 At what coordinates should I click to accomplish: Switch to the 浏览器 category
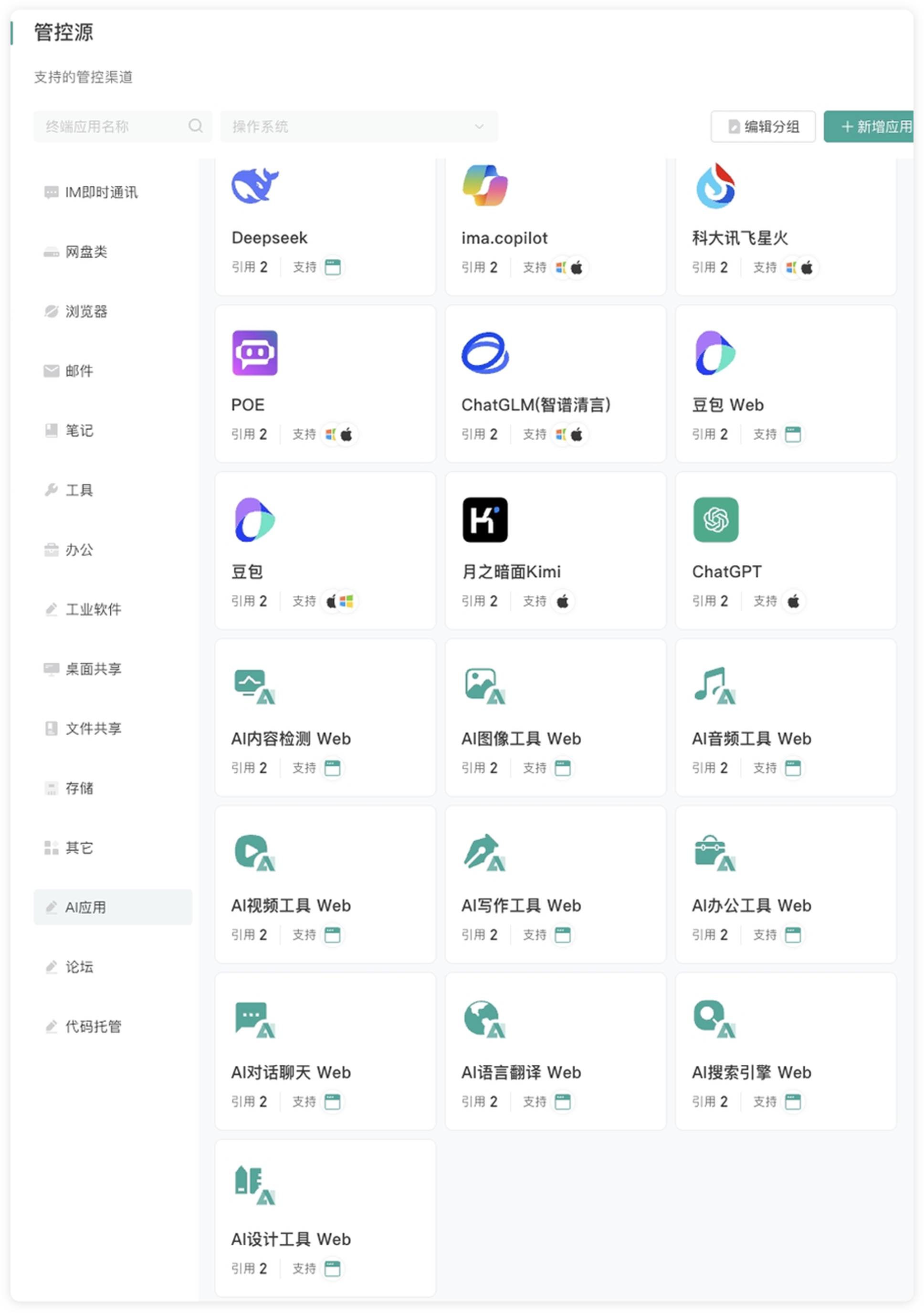(x=86, y=311)
